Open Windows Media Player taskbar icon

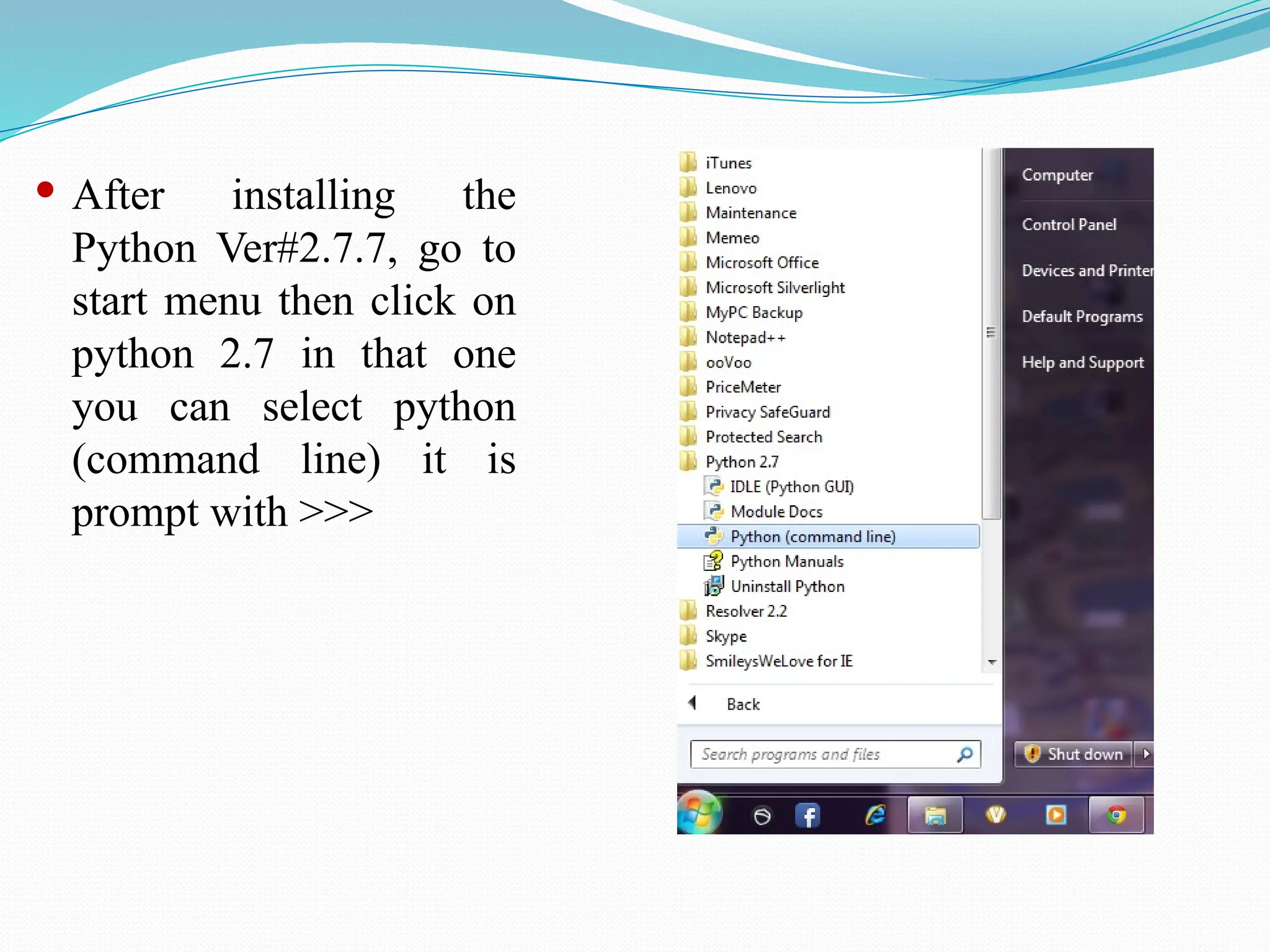coord(1055,815)
